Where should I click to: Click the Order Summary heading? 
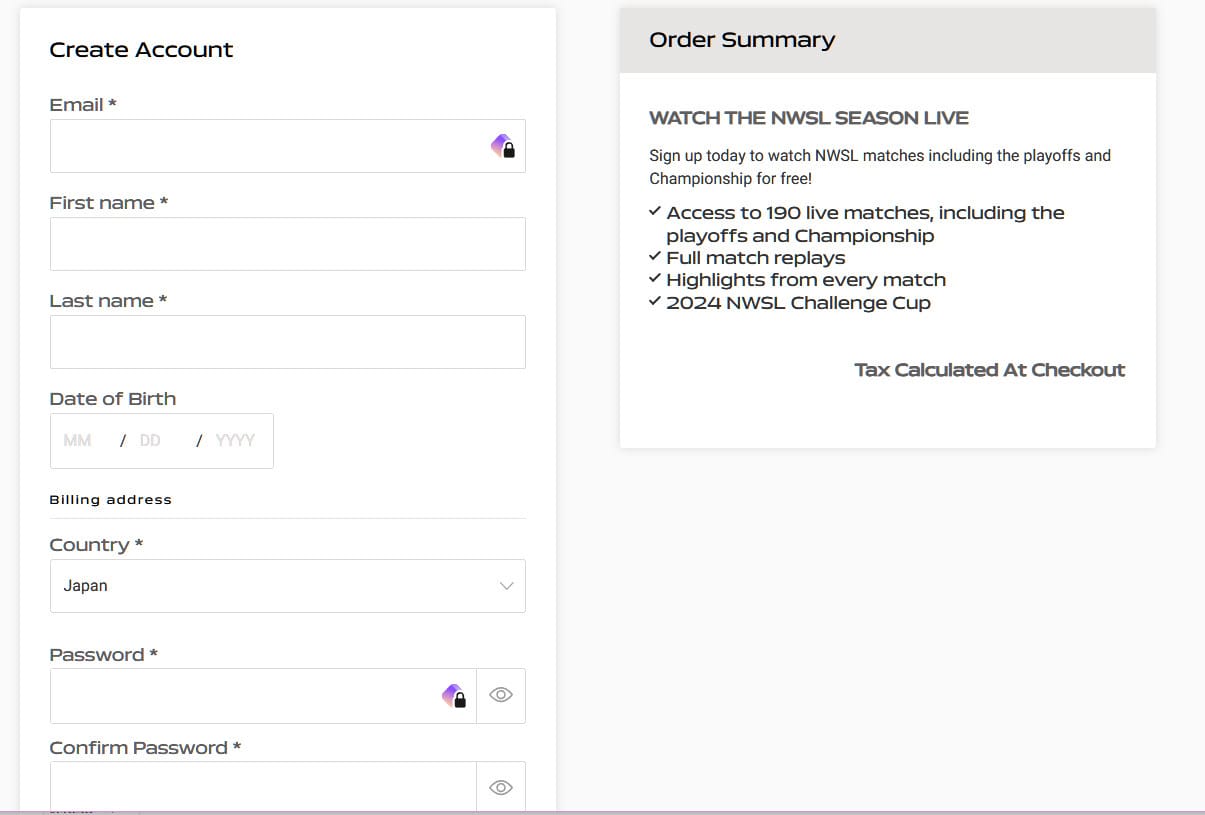coord(742,40)
